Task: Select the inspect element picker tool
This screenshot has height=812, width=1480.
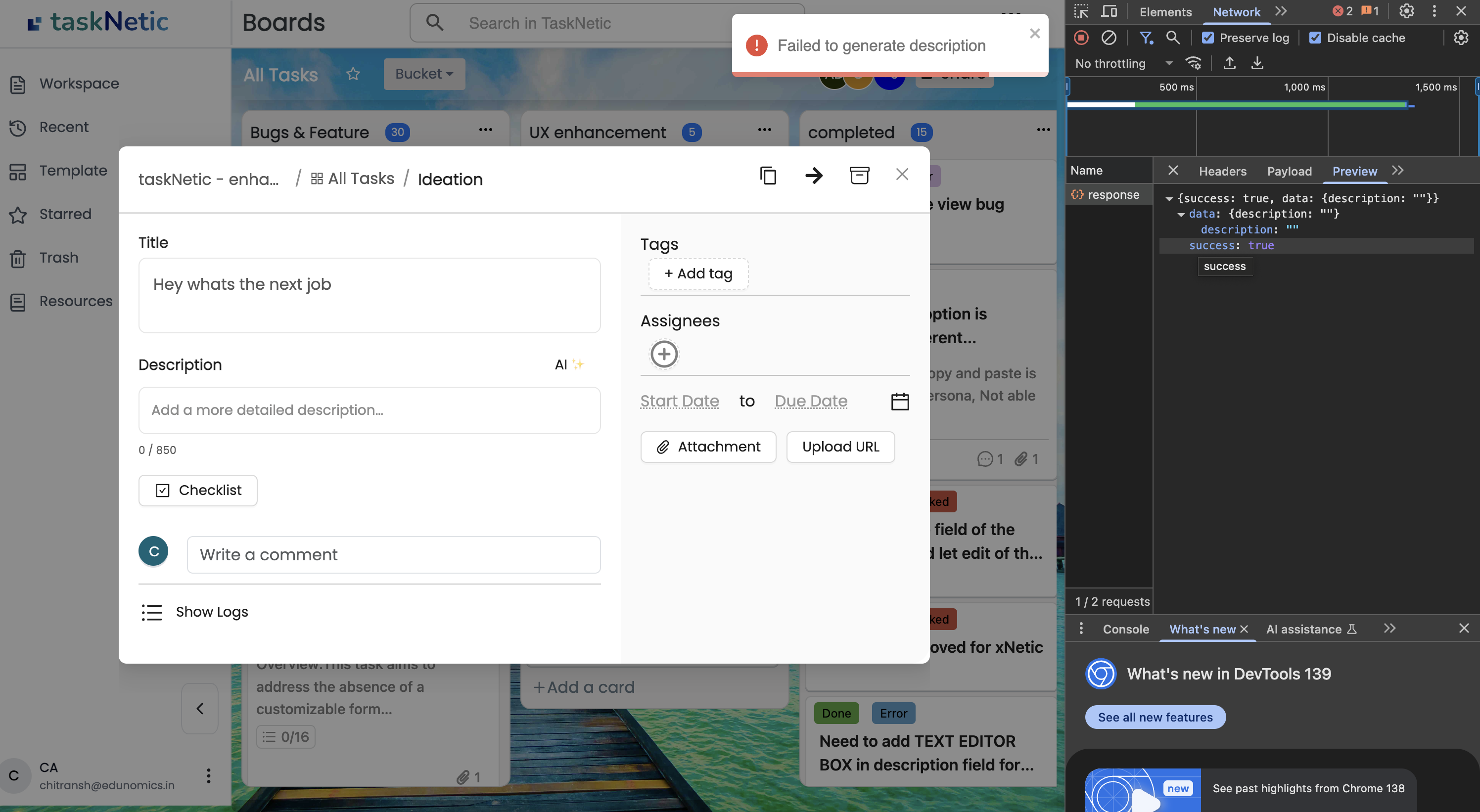Action: tap(1081, 11)
